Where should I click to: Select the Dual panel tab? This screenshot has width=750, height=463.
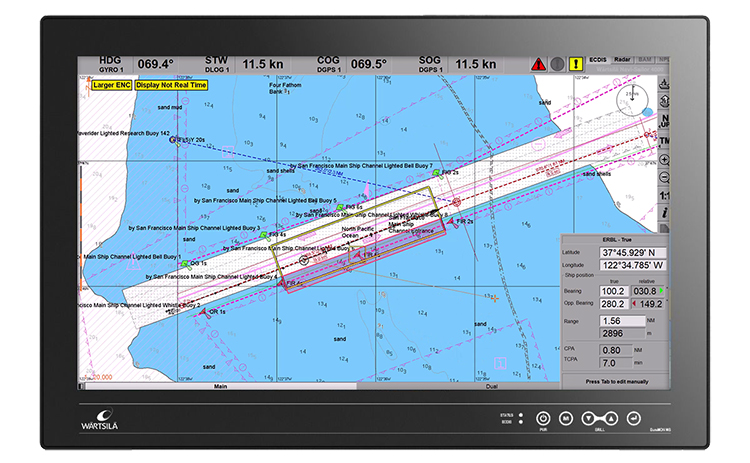pyautogui.click(x=492, y=385)
